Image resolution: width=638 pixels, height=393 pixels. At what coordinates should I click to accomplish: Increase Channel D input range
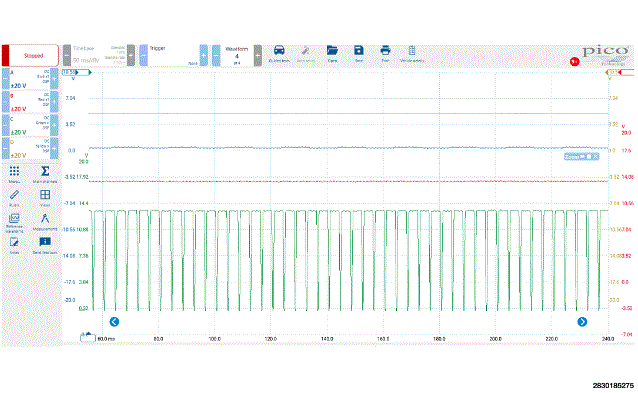pos(54,148)
